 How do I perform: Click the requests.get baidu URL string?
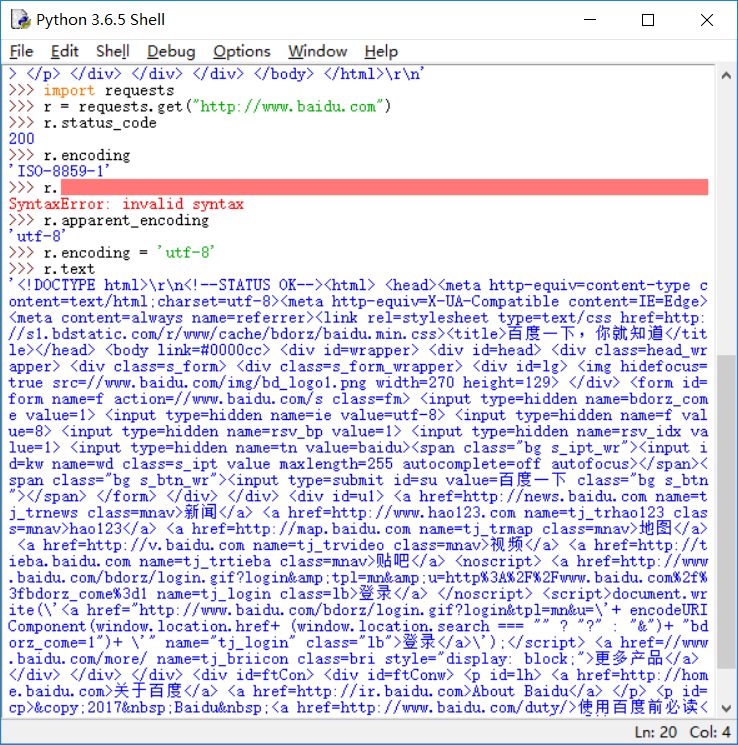pyautogui.click(x=292, y=106)
